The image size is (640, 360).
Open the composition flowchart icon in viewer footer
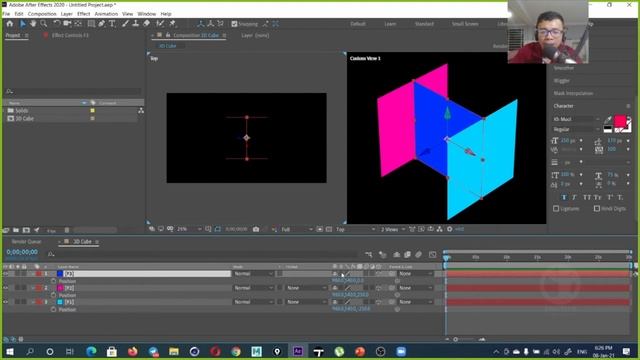pos(440,229)
